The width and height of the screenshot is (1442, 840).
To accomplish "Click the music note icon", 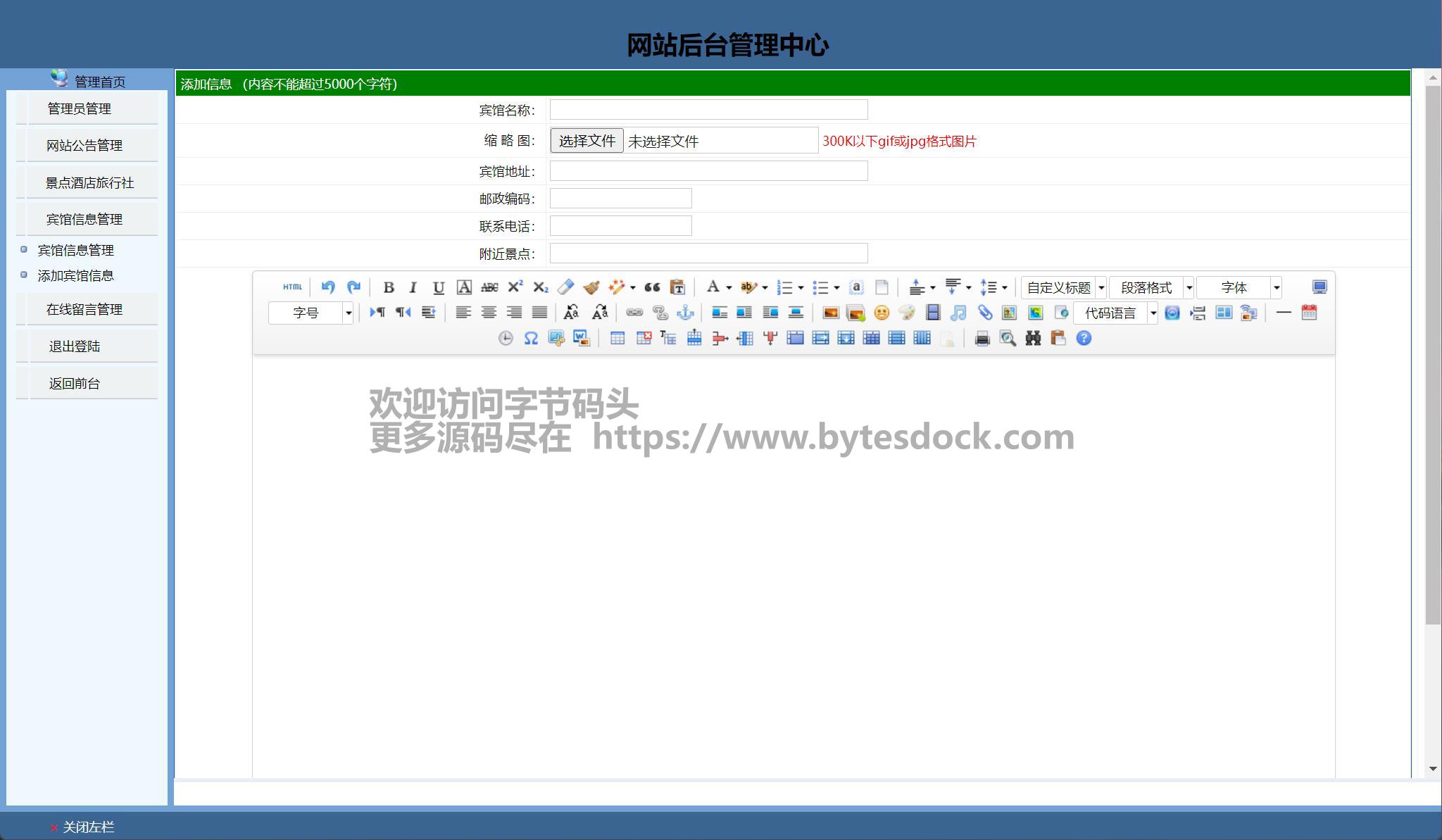I will click(958, 313).
